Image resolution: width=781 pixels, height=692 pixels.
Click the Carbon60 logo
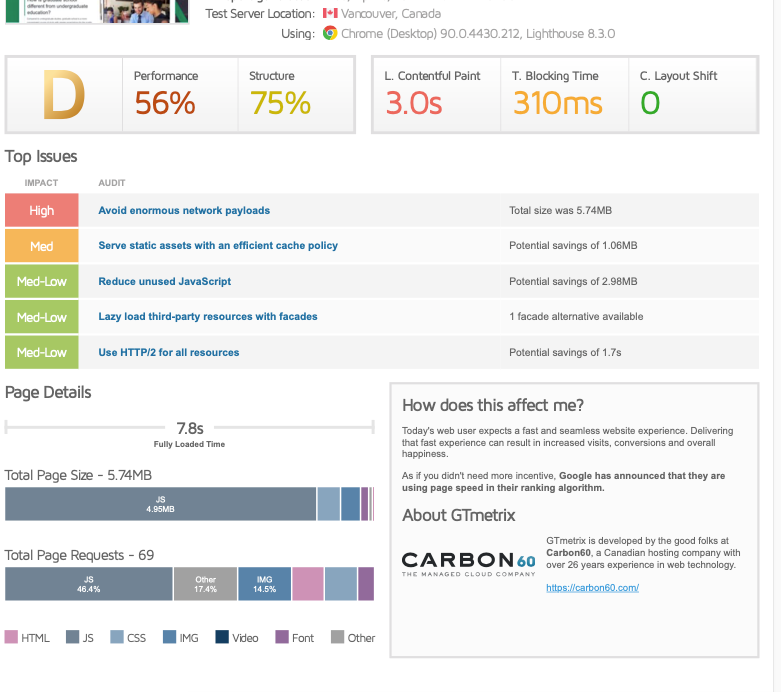468,564
